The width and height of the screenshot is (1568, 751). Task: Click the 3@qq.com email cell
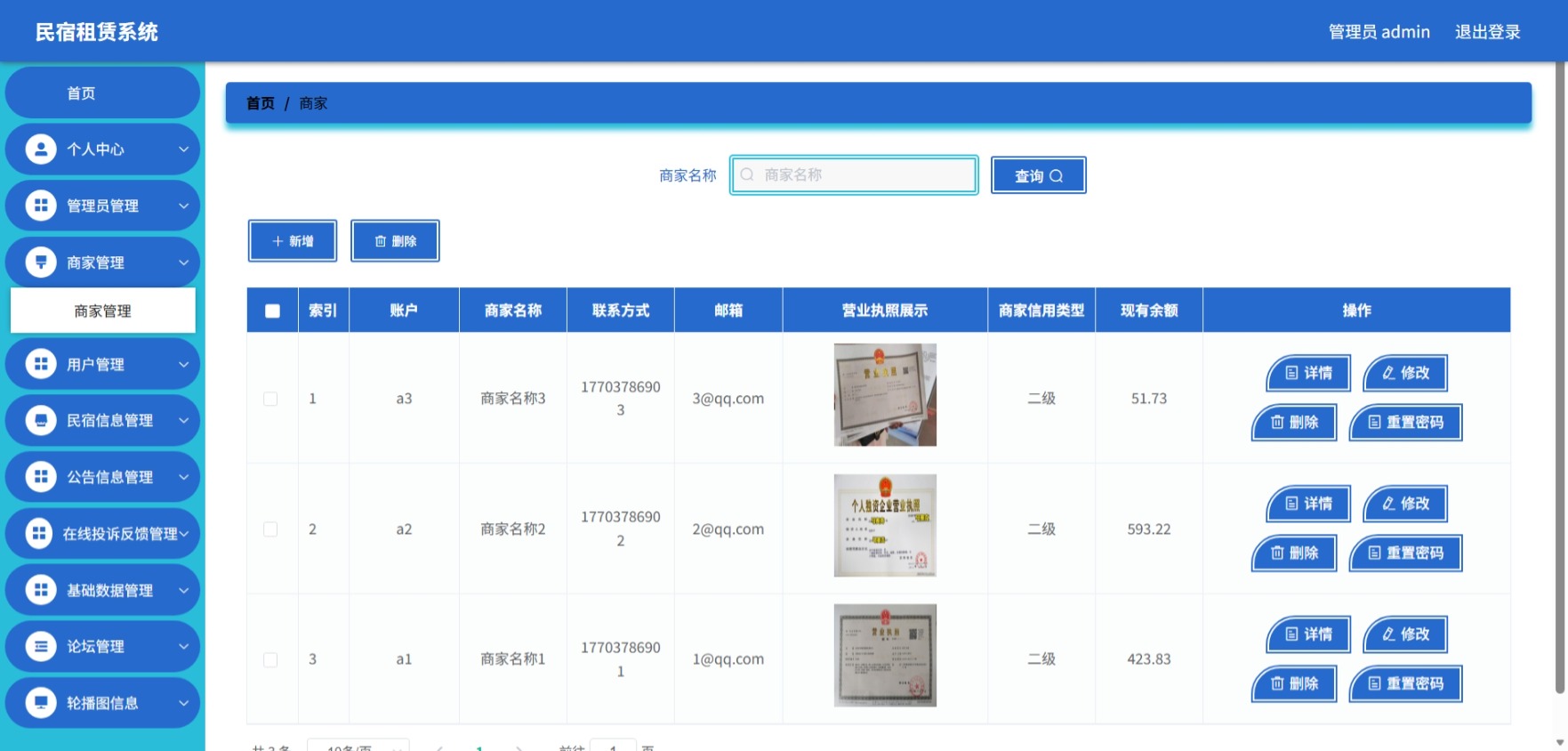click(728, 399)
